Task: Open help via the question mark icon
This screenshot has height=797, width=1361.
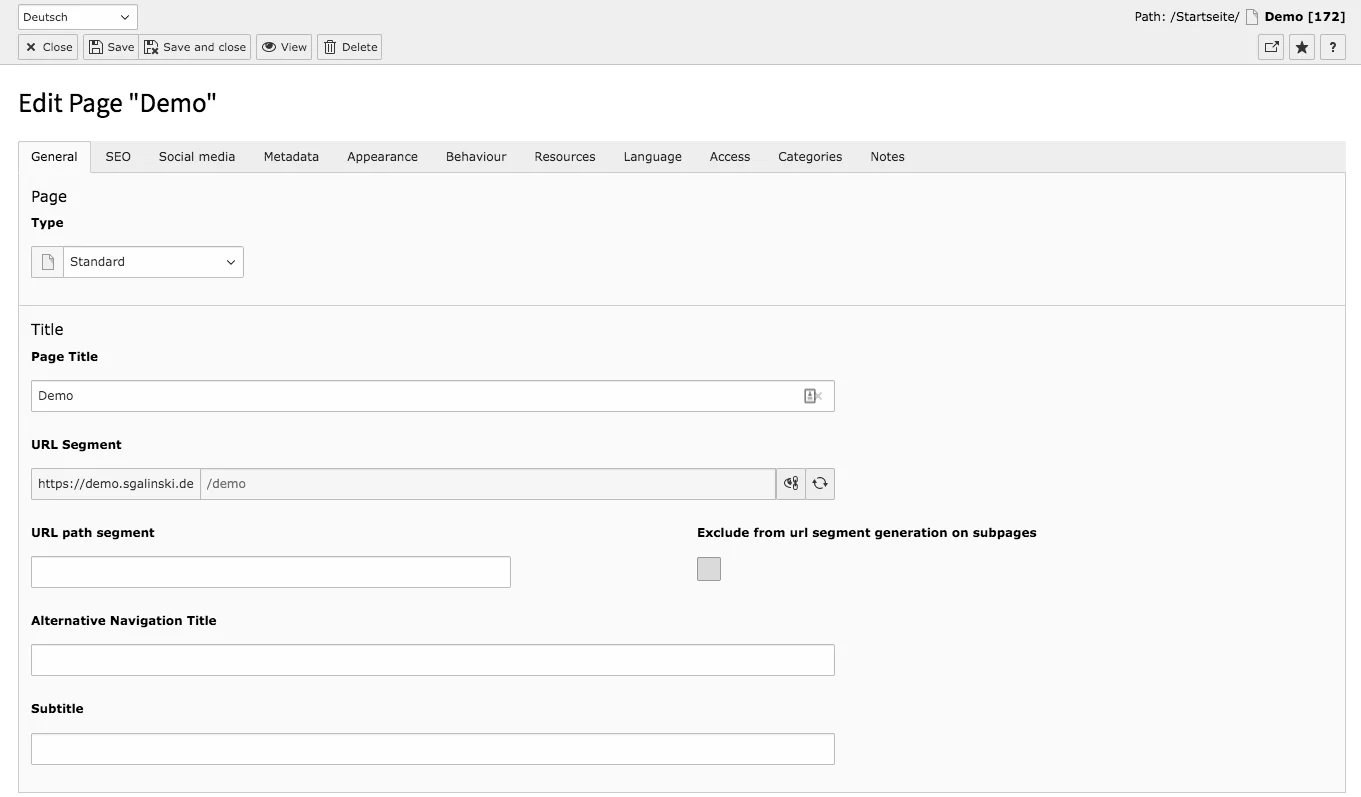Action: coord(1332,46)
